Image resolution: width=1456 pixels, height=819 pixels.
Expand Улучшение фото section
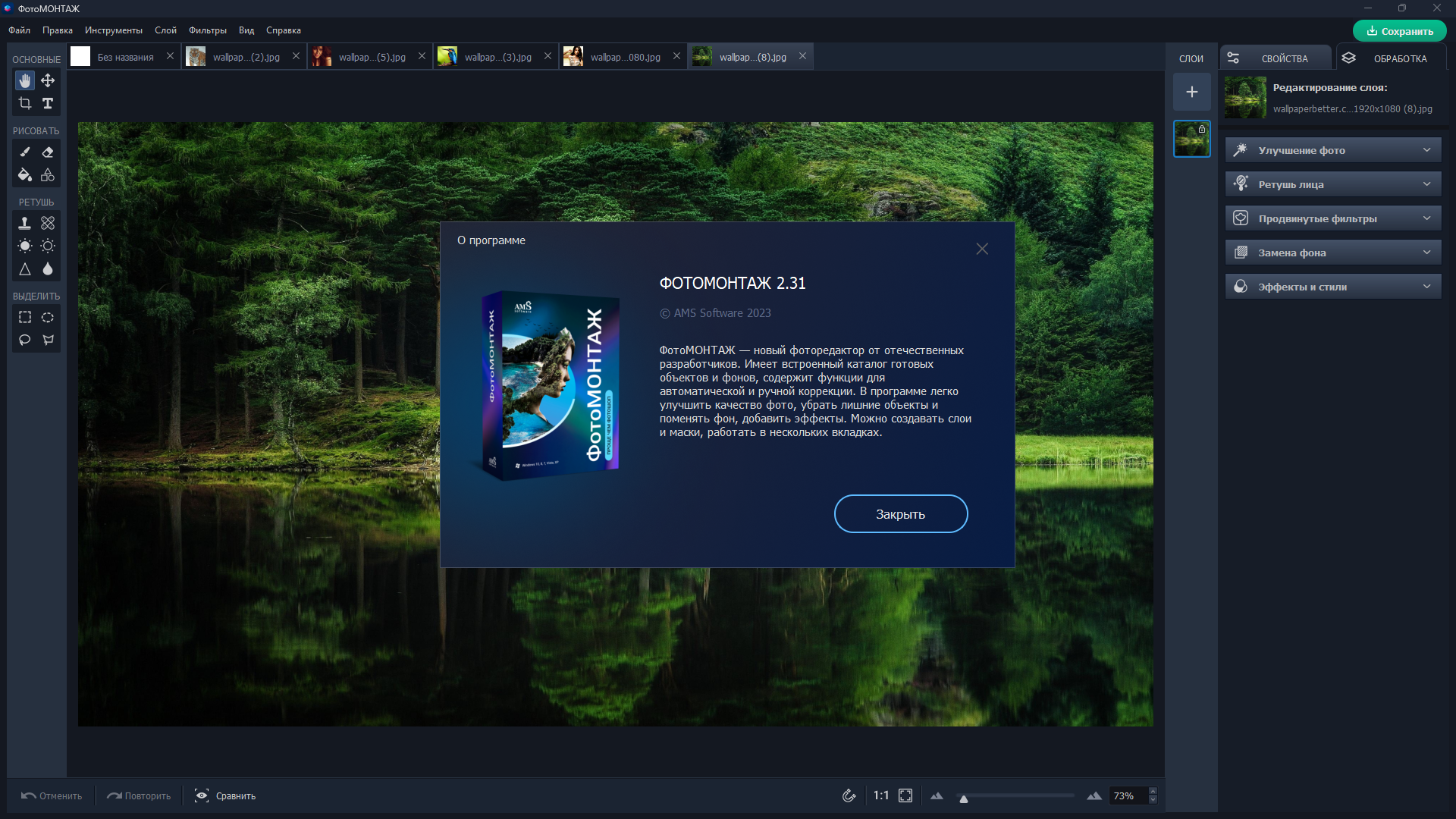[x=1333, y=150]
